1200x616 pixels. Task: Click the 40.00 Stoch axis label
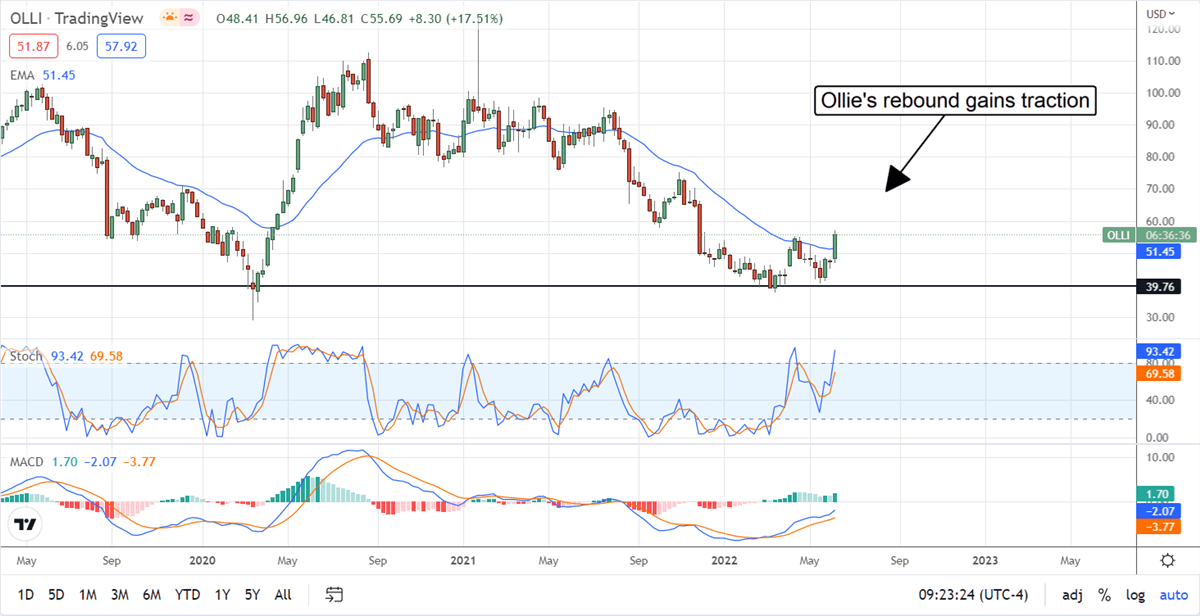coord(1162,400)
